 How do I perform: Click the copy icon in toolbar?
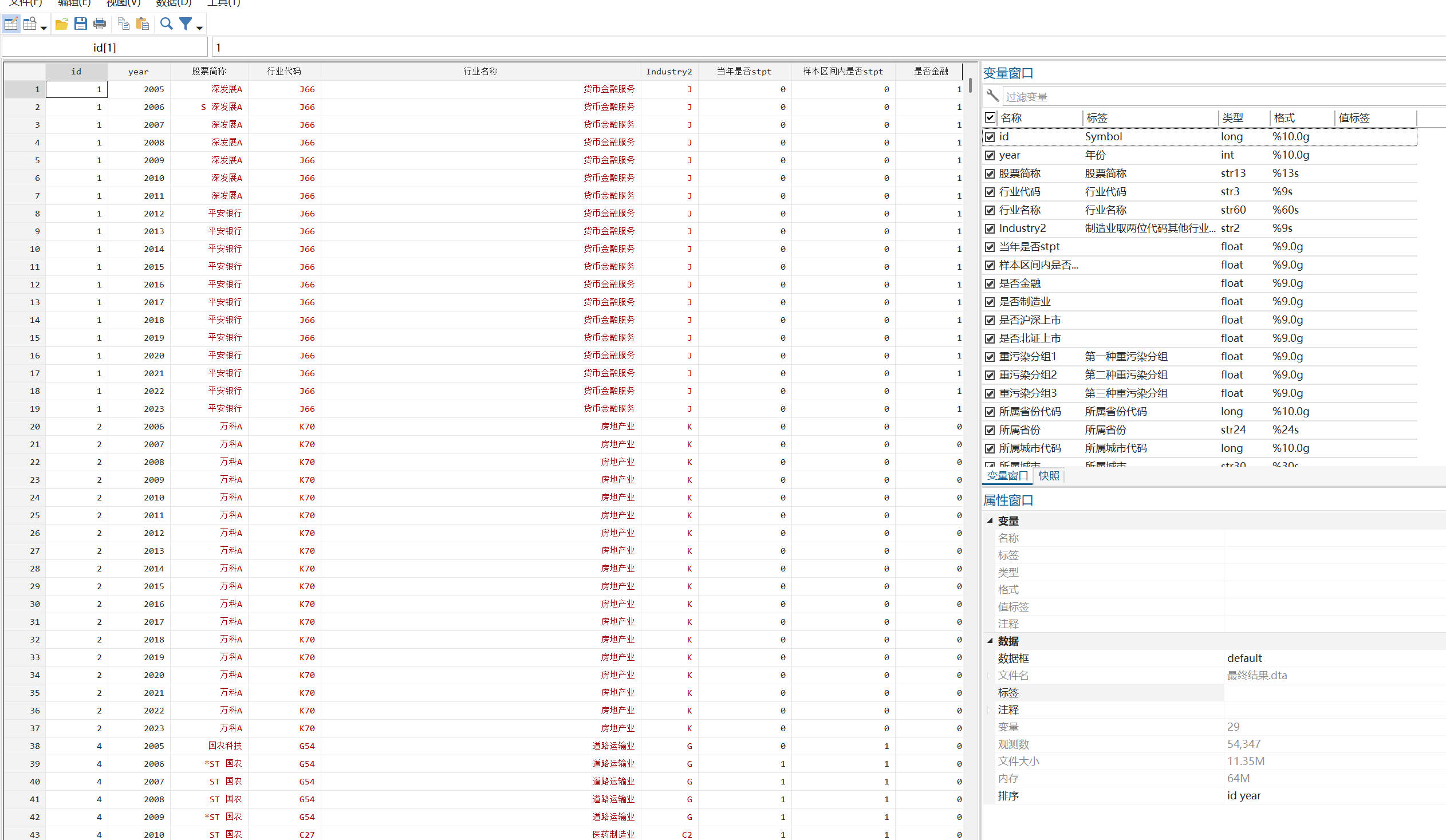pos(123,24)
